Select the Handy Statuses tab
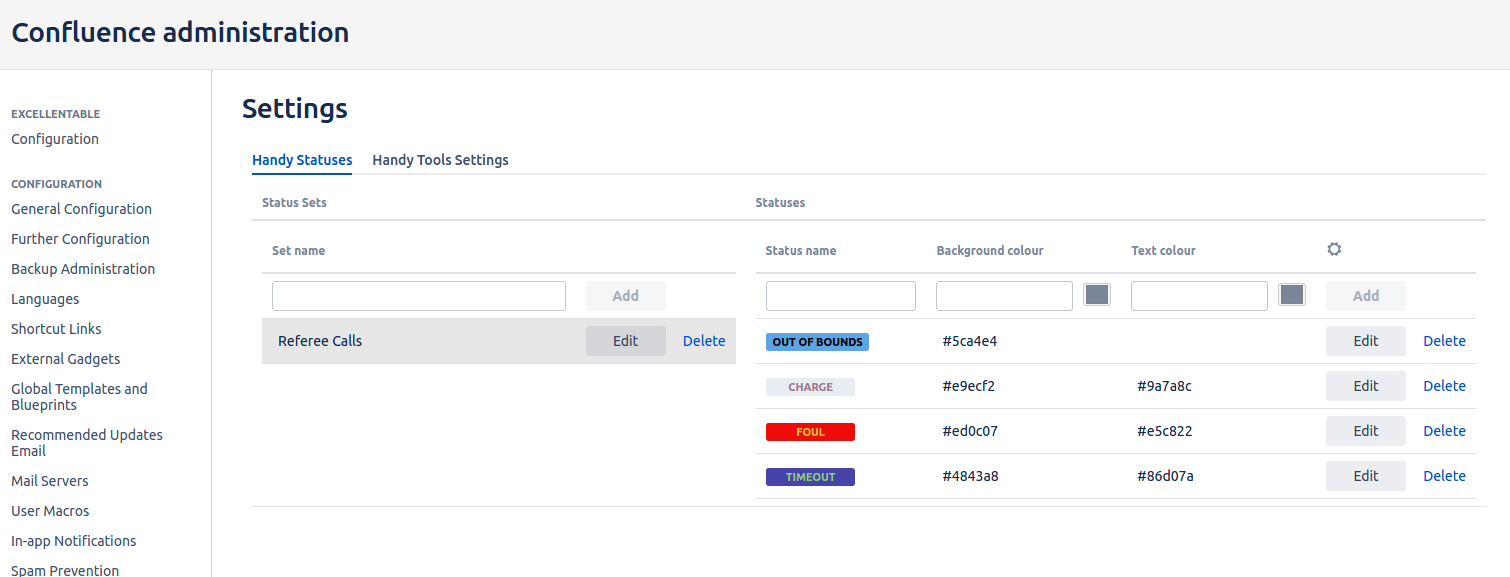 [302, 160]
